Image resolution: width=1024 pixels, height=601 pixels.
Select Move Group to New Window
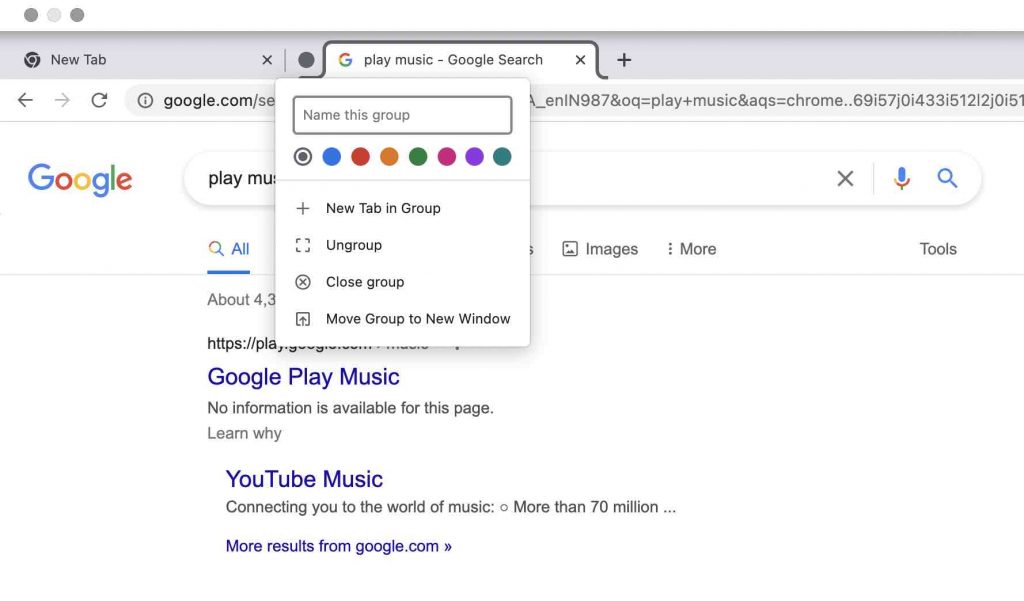418,319
